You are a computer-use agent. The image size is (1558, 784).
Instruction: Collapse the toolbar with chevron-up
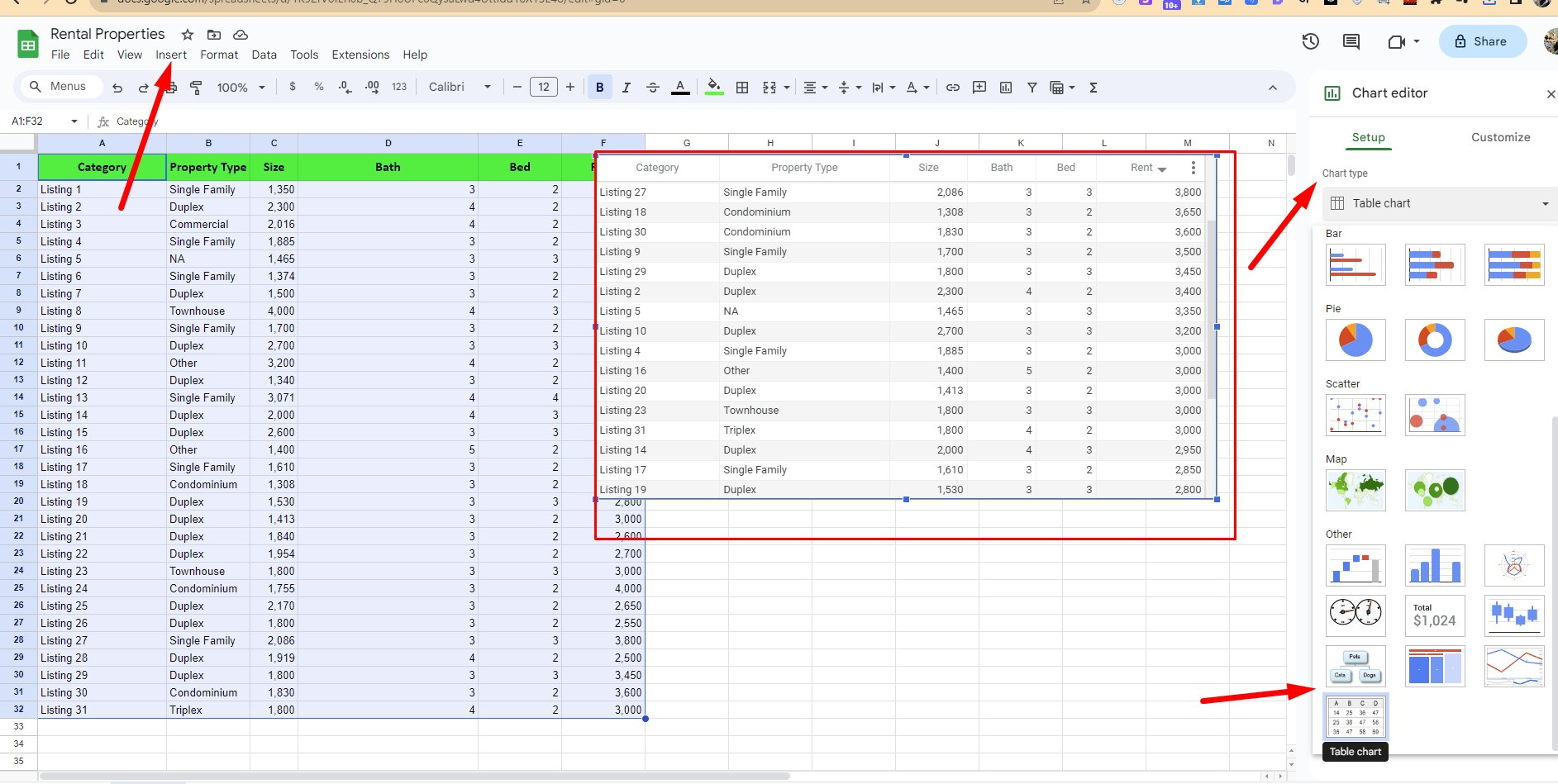pos(1273,88)
